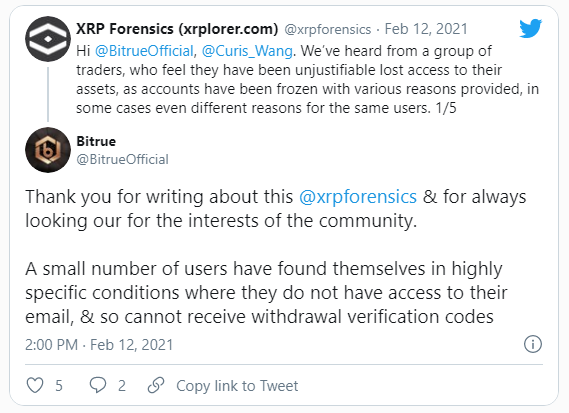Open XRP Forensics (xrplorer.com) display name
This screenshot has width=569, height=413.
(x=177, y=29)
